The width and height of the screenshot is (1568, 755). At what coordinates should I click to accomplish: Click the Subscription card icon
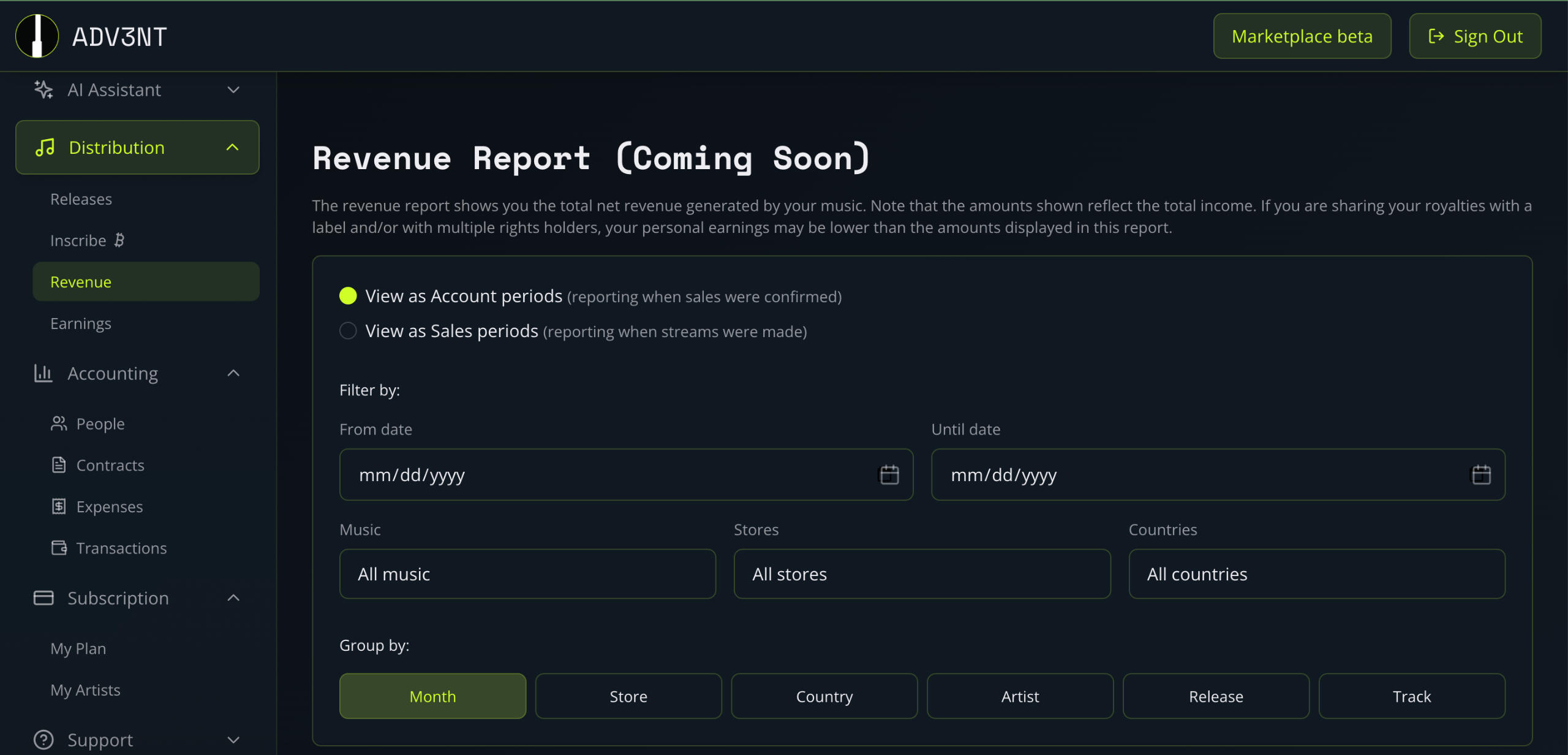coord(43,598)
